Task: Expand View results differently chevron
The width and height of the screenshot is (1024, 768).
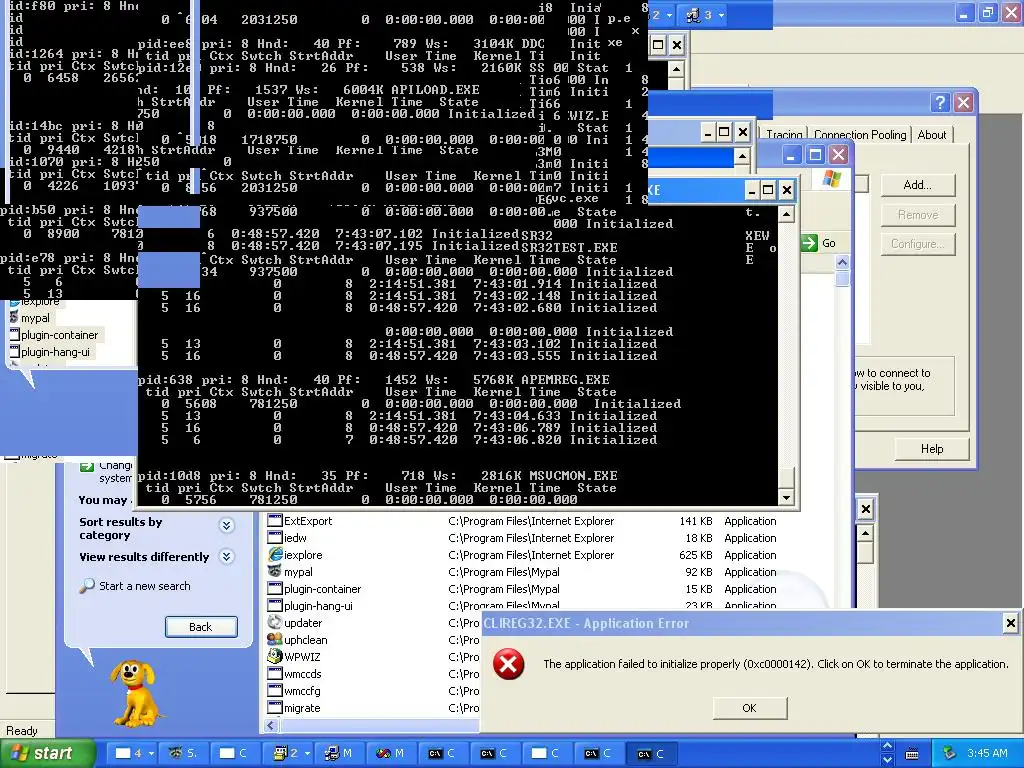Action: click(227, 556)
